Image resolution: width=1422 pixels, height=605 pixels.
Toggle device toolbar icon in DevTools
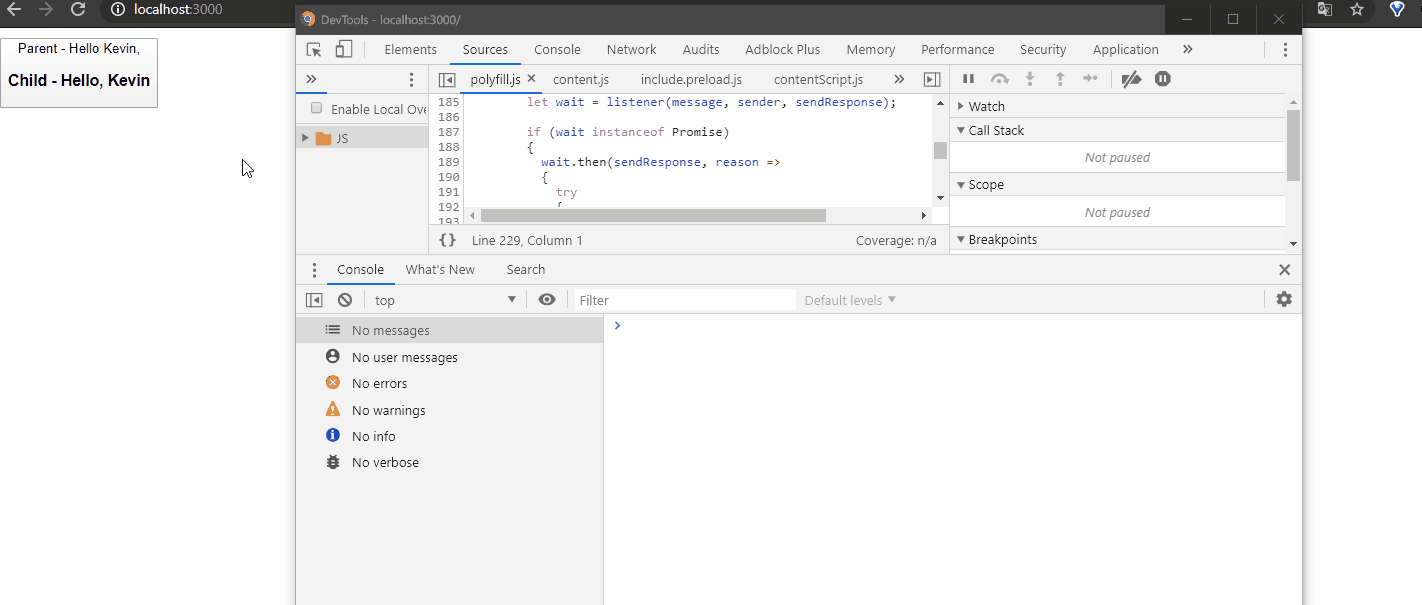point(343,49)
